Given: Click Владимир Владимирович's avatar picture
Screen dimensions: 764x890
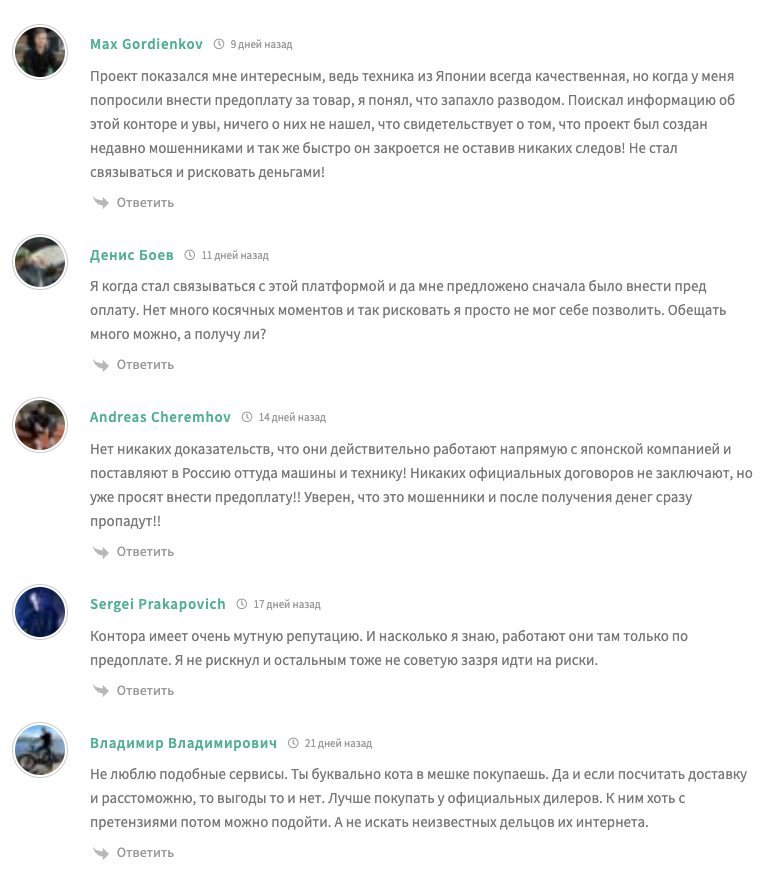Looking at the screenshot, I should [40, 751].
